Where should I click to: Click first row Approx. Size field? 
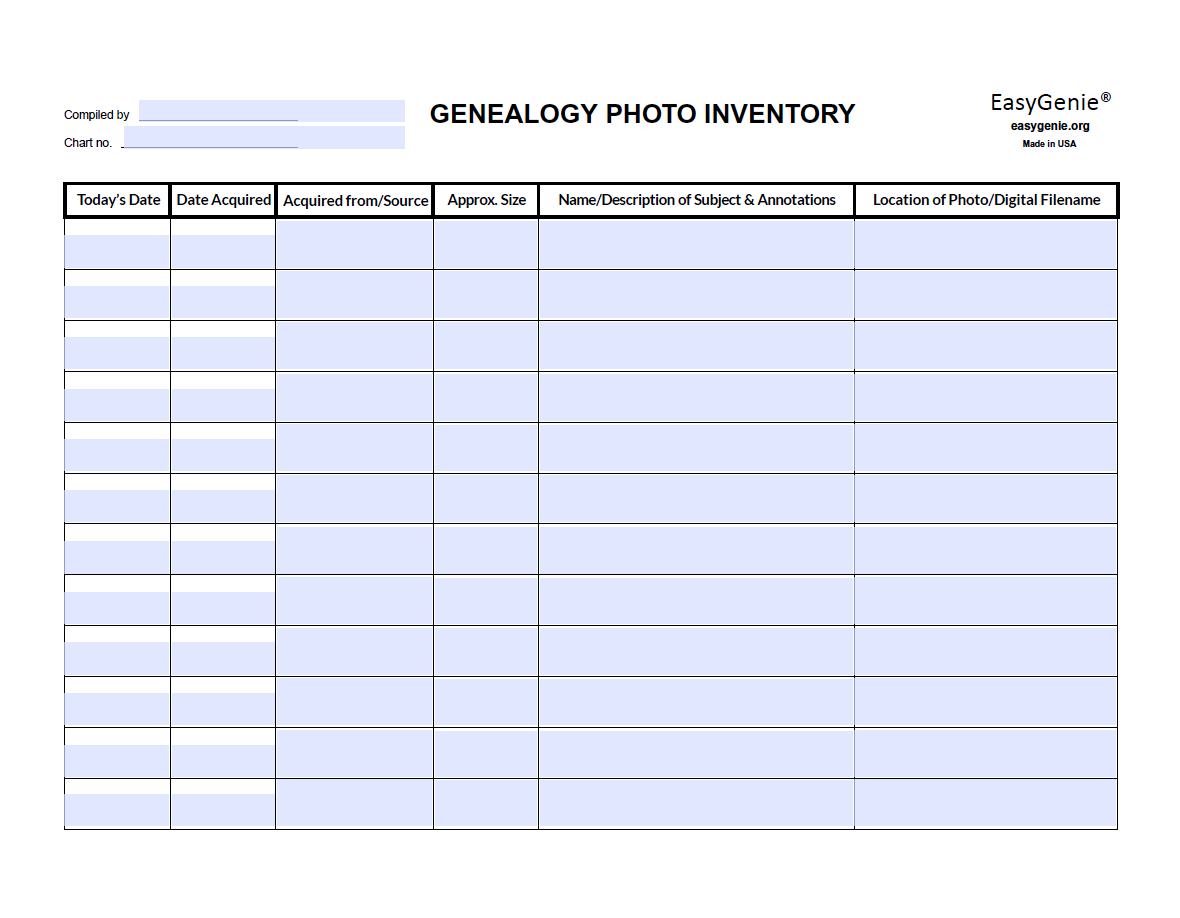486,244
